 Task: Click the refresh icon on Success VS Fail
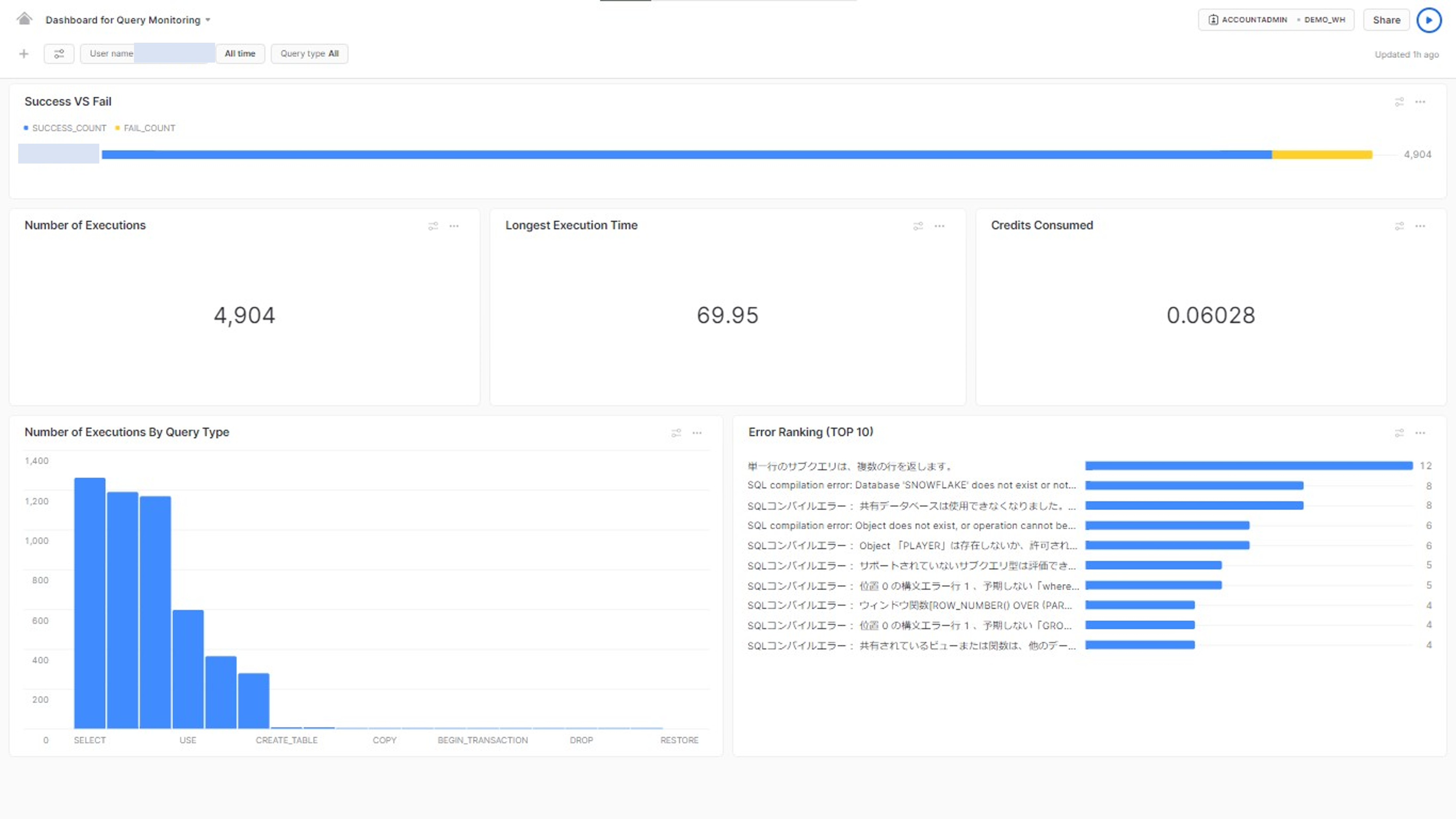pos(1399,101)
